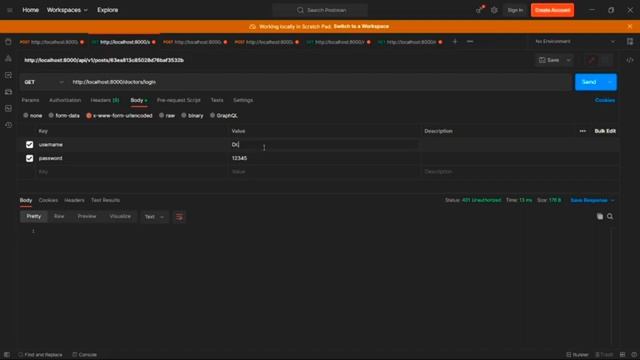
Task: Switch to the request Headers (8) tab
Action: (x=105, y=100)
